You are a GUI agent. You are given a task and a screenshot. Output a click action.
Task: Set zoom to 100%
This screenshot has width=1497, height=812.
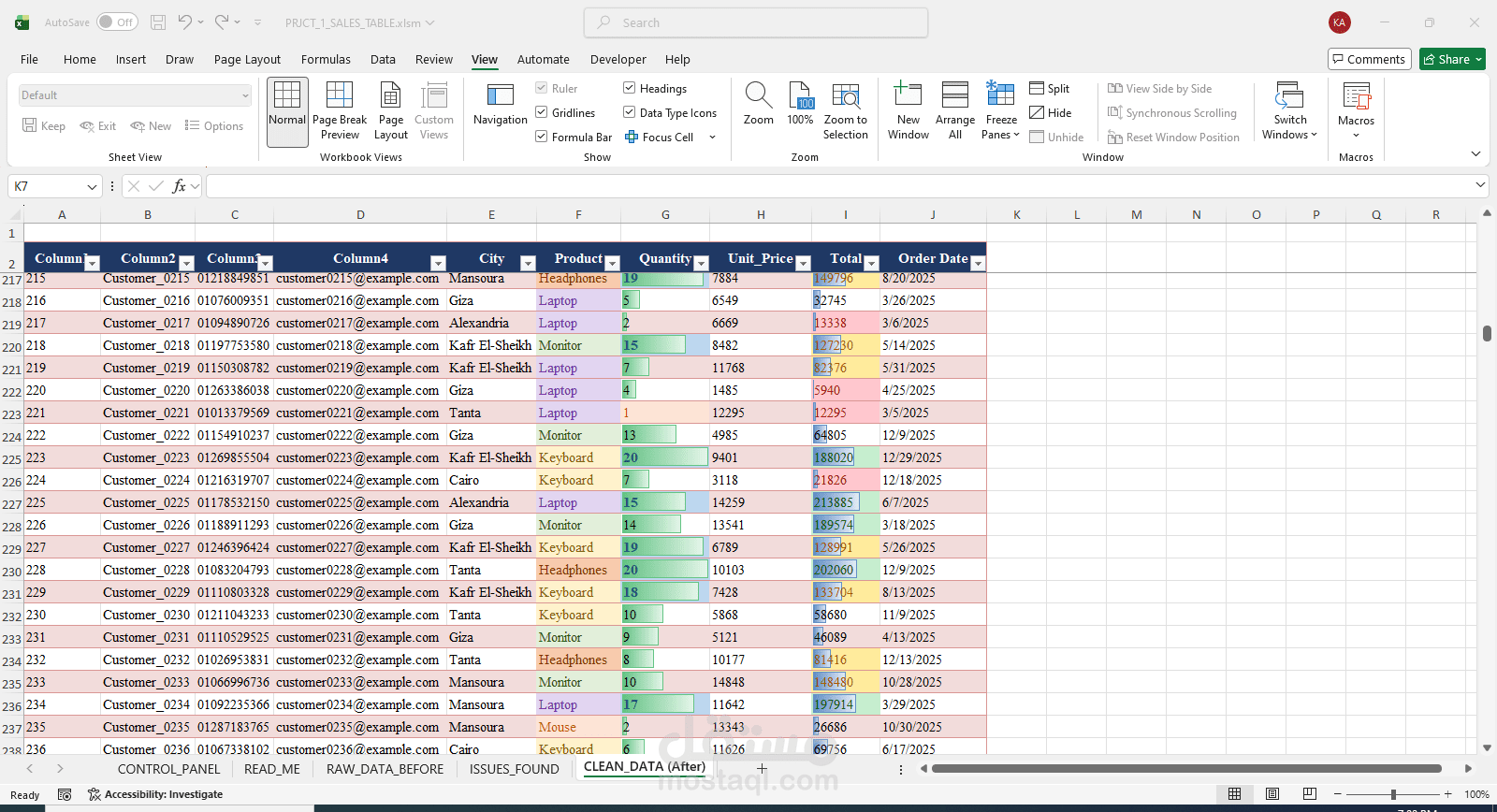[x=801, y=105]
